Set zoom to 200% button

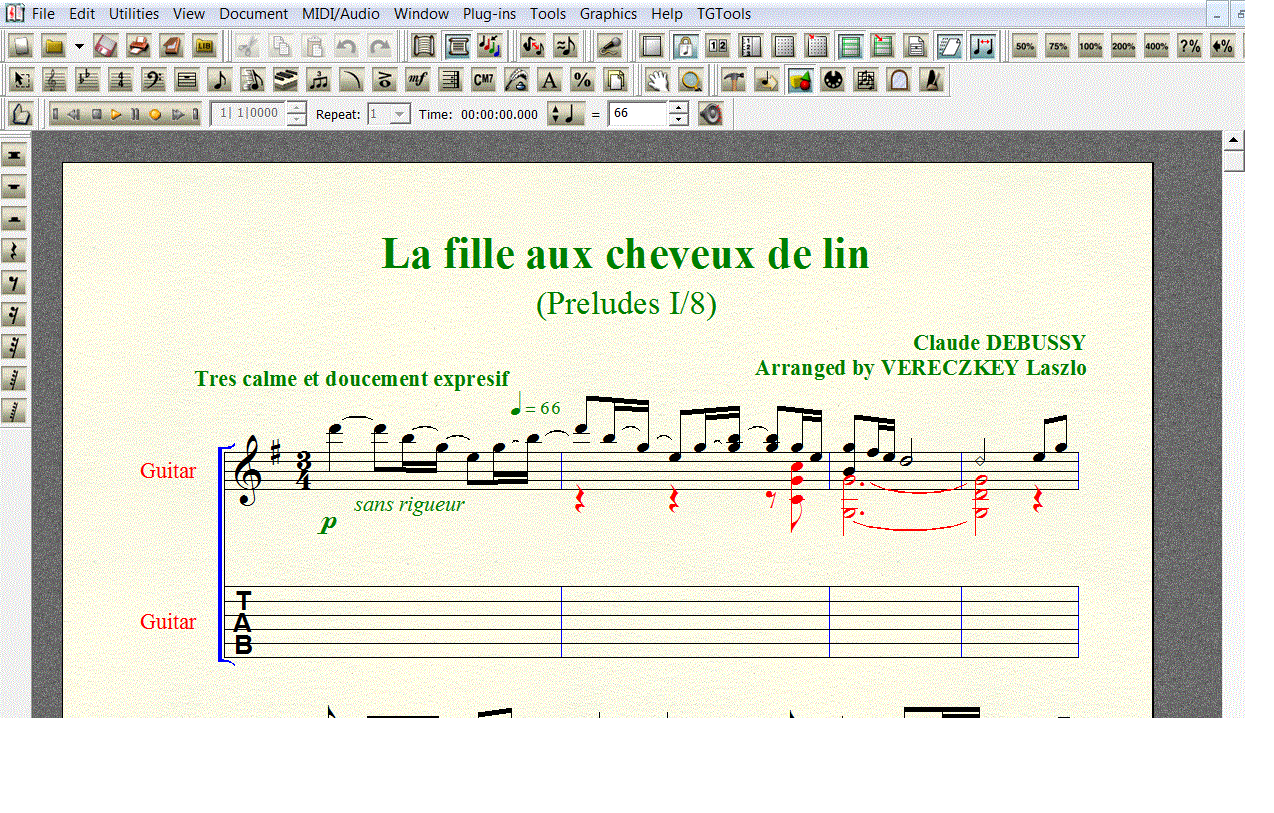(1123, 46)
